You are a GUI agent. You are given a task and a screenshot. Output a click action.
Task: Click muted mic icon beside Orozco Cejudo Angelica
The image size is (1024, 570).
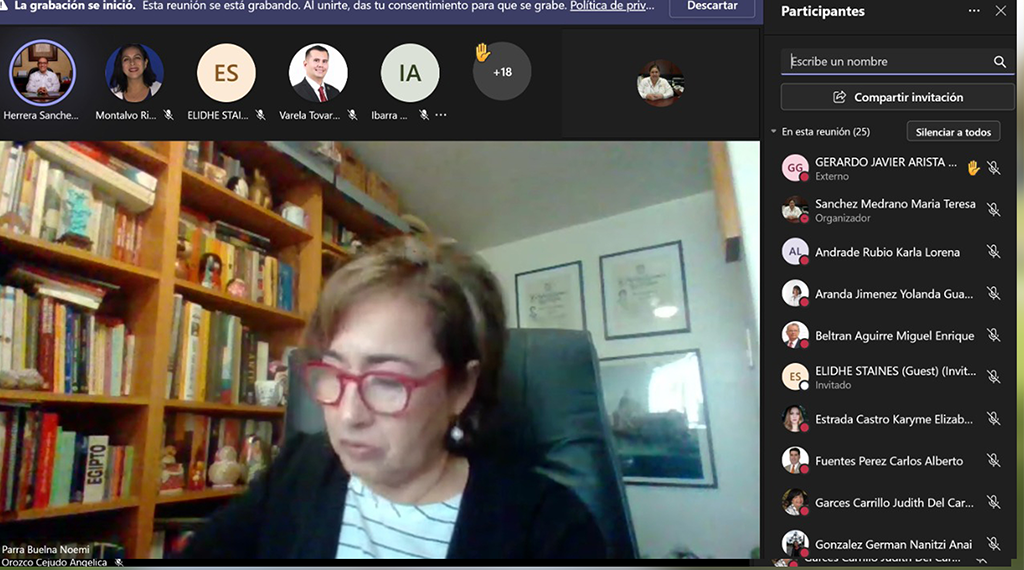coord(118,562)
